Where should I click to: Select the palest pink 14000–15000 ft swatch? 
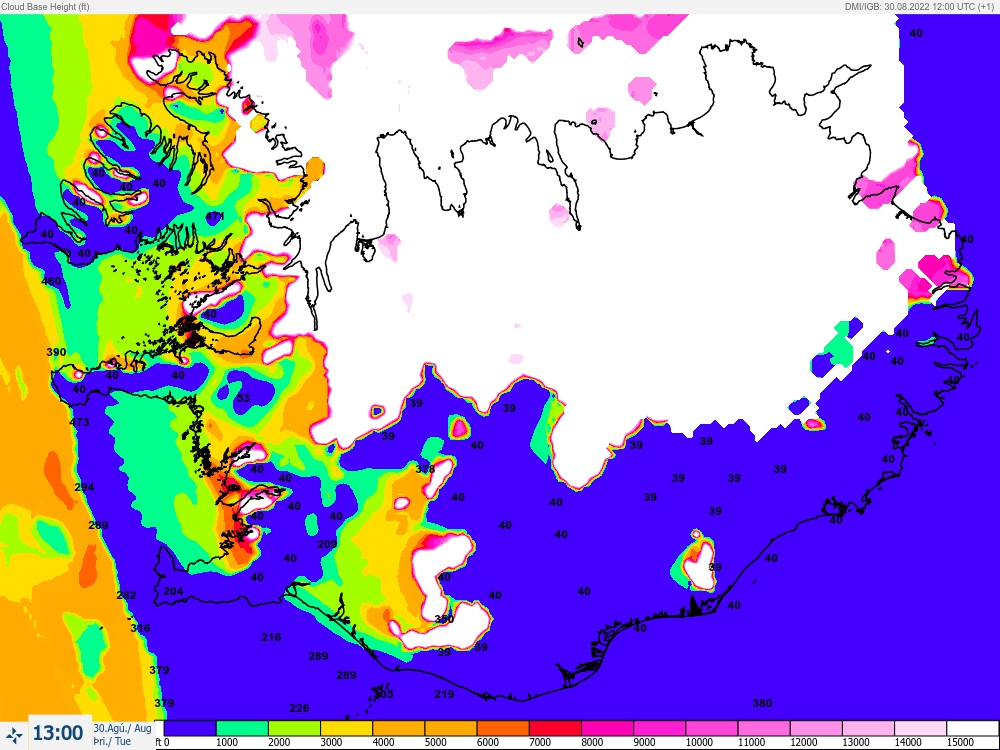click(x=921, y=728)
